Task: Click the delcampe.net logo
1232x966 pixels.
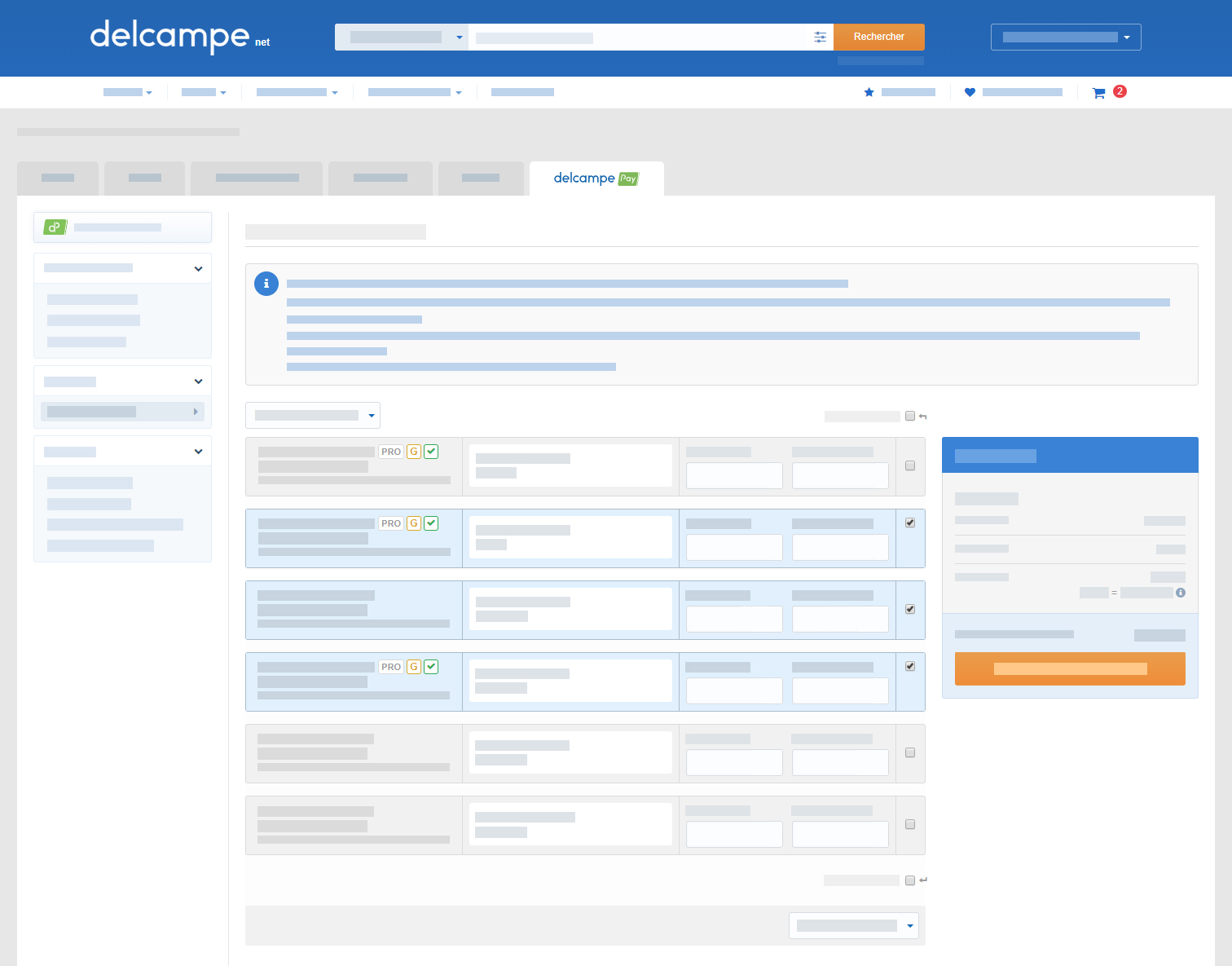Action: (180, 37)
